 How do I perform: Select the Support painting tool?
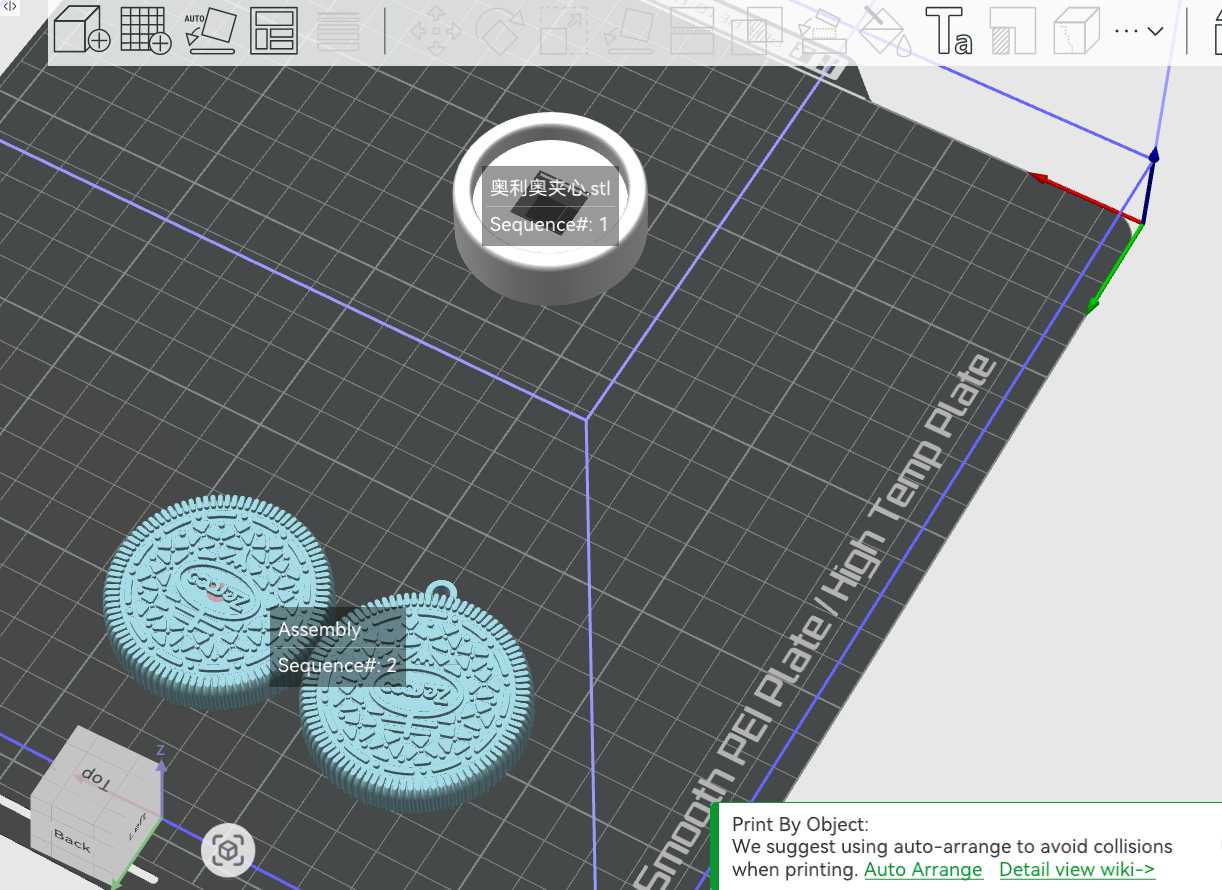(x=1013, y=30)
